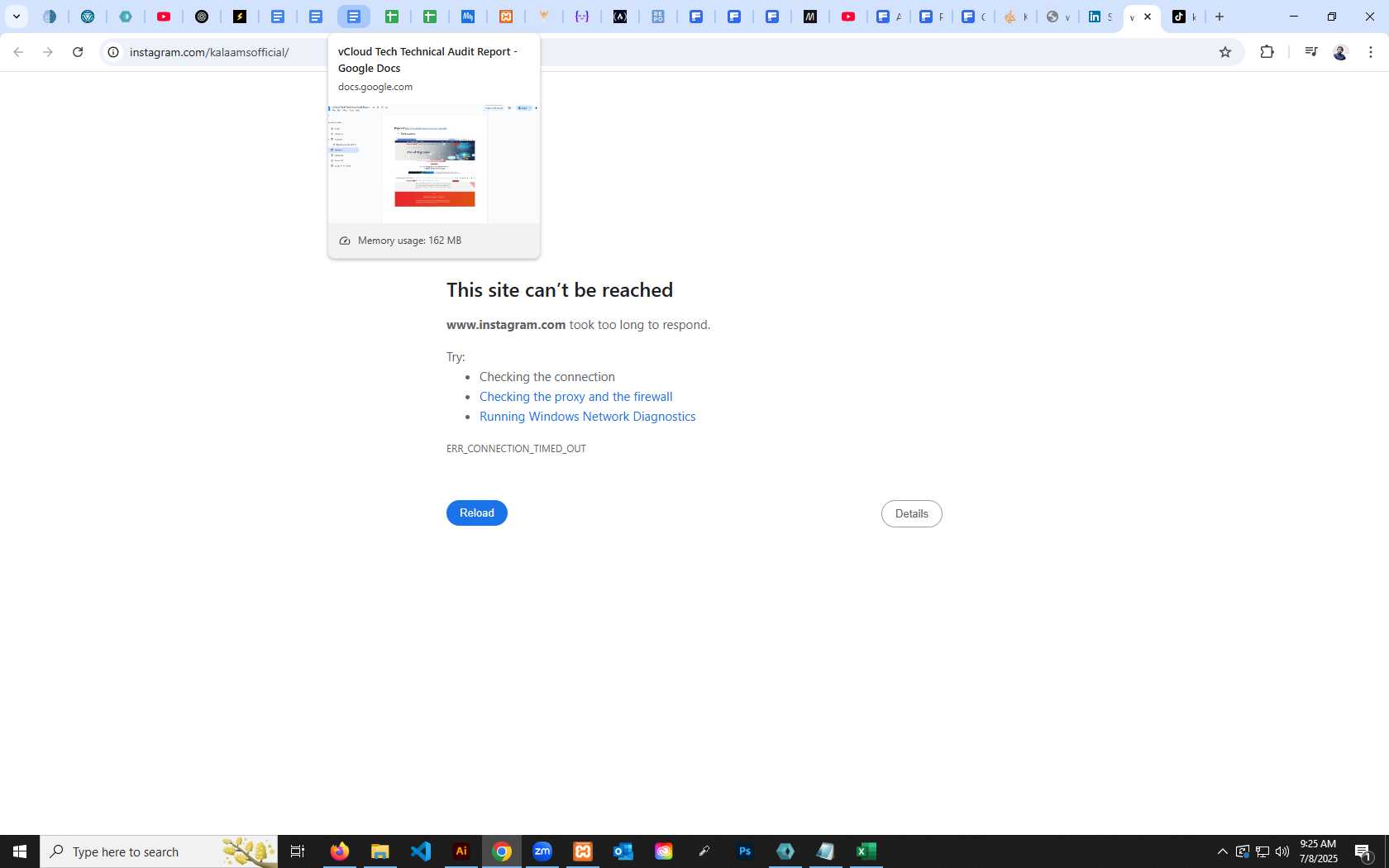Screen dimensions: 1389x868
Task: Click the ERR_CONNECTION_TIMED_OUT text
Action: tap(516, 449)
